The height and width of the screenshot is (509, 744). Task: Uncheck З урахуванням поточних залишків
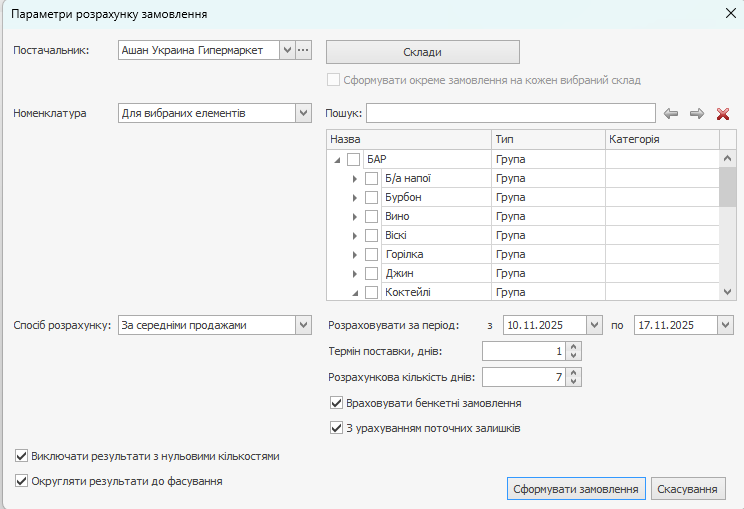[336, 428]
